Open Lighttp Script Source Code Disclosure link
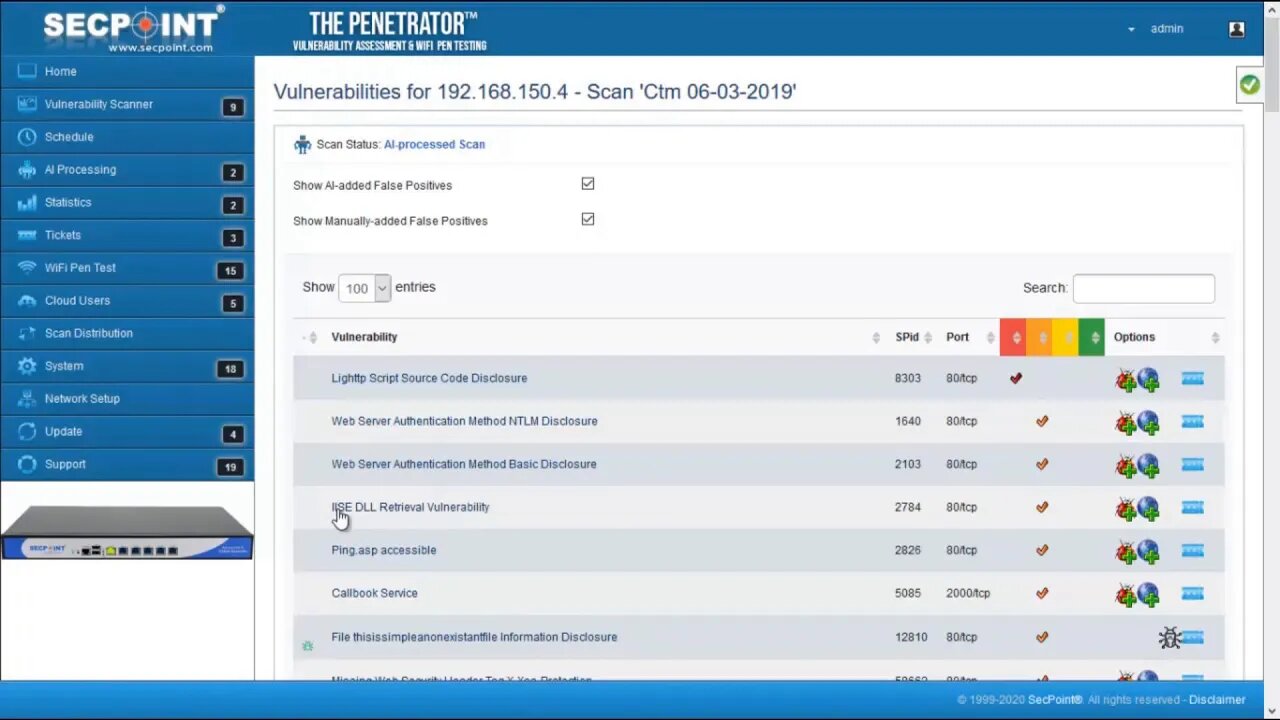1280x720 pixels. pos(429,378)
